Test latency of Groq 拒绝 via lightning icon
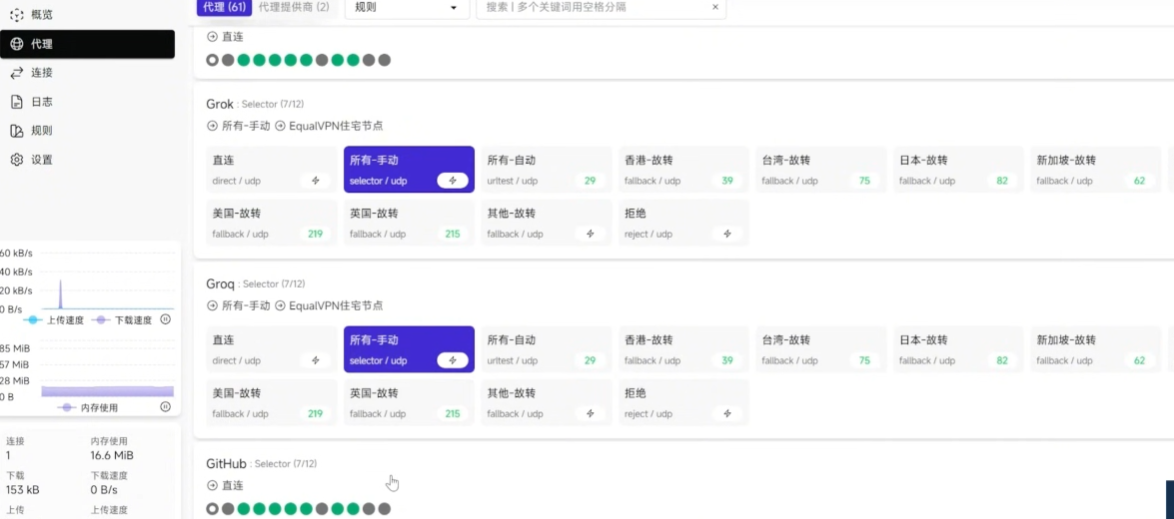This screenshot has width=1174, height=519. [x=728, y=413]
